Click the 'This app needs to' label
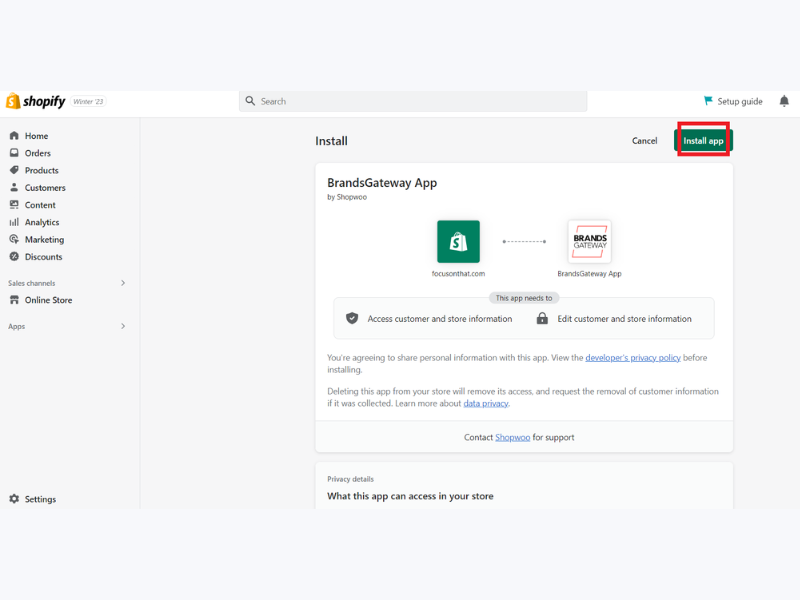Screen dimensions: 800x600 tap(524, 298)
